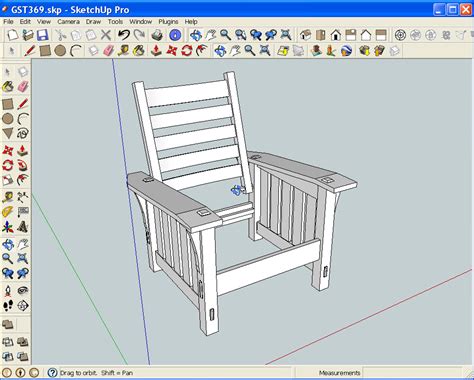Pick the pink Eraser in left toolbar
This screenshot has width=474, height=380.
(x=23, y=87)
